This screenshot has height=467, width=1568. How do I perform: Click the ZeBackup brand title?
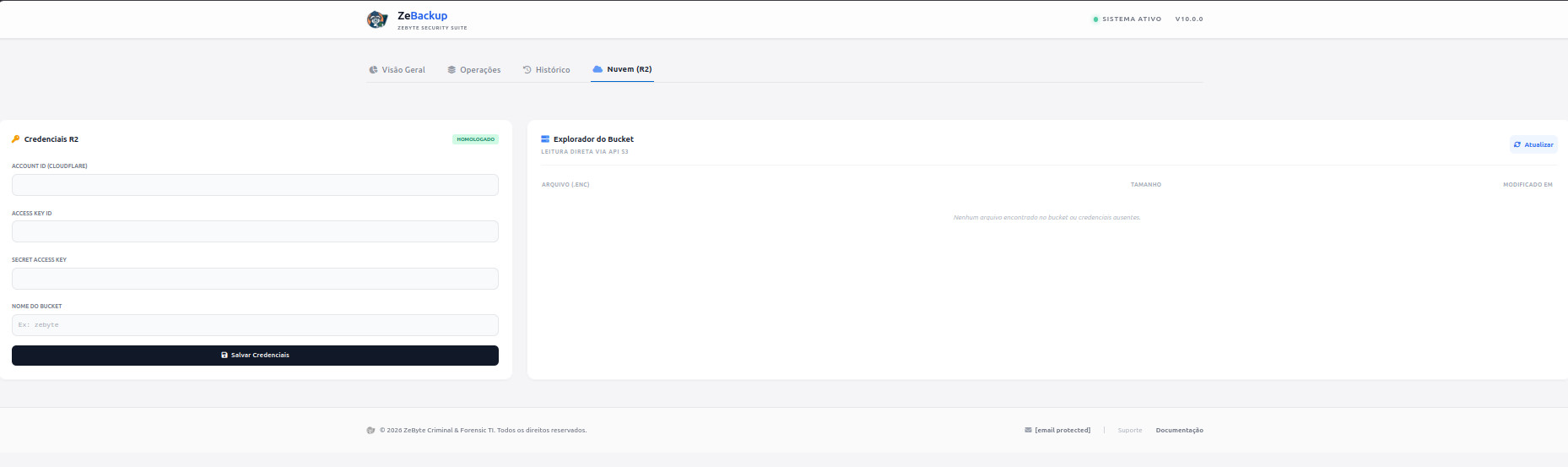coord(423,15)
